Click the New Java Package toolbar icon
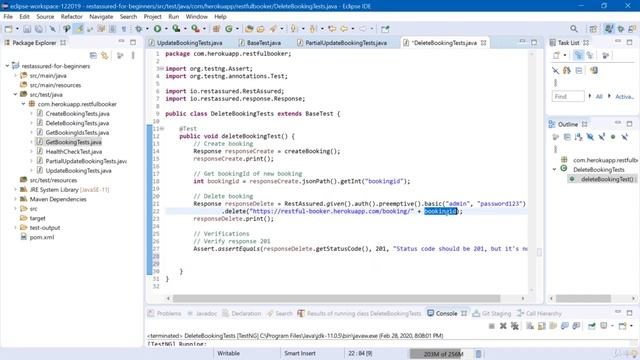Image resolution: width=640 pixels, height=360 pixels. [216, 29]
